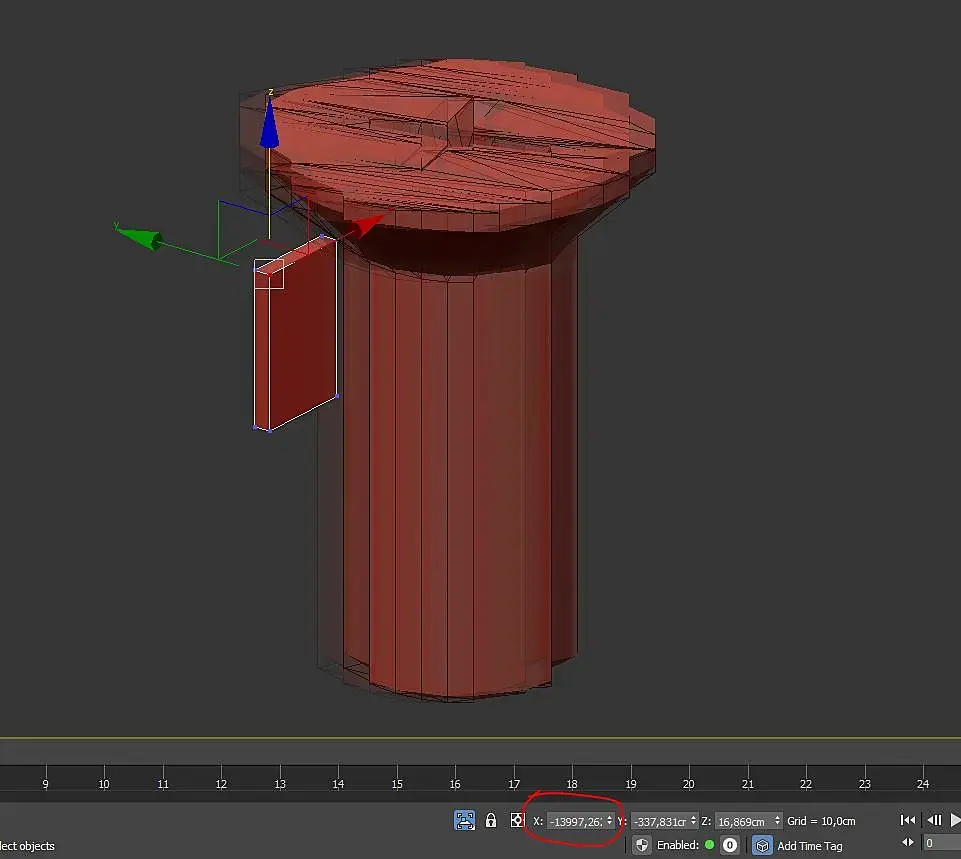Screen dimensions: 961x859
Task: Click the X coordinate input field
Action: click(x=575, y=821)
